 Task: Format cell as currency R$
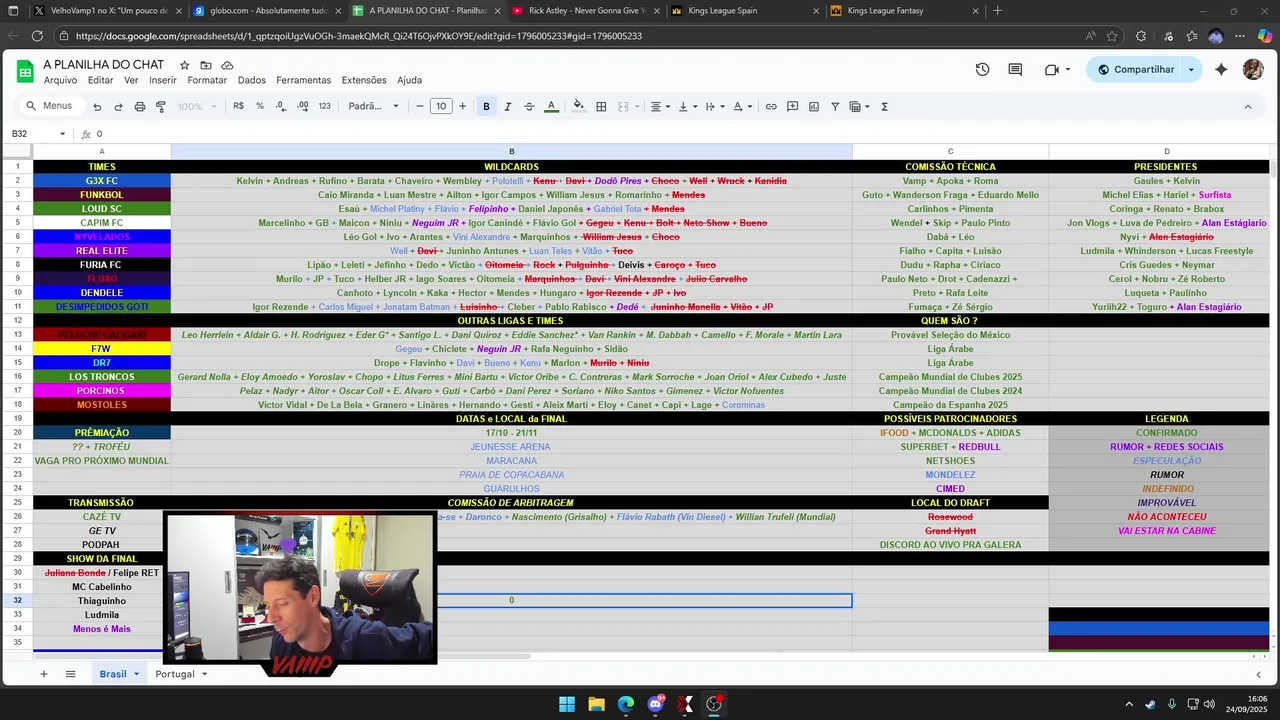pos(238,106)
